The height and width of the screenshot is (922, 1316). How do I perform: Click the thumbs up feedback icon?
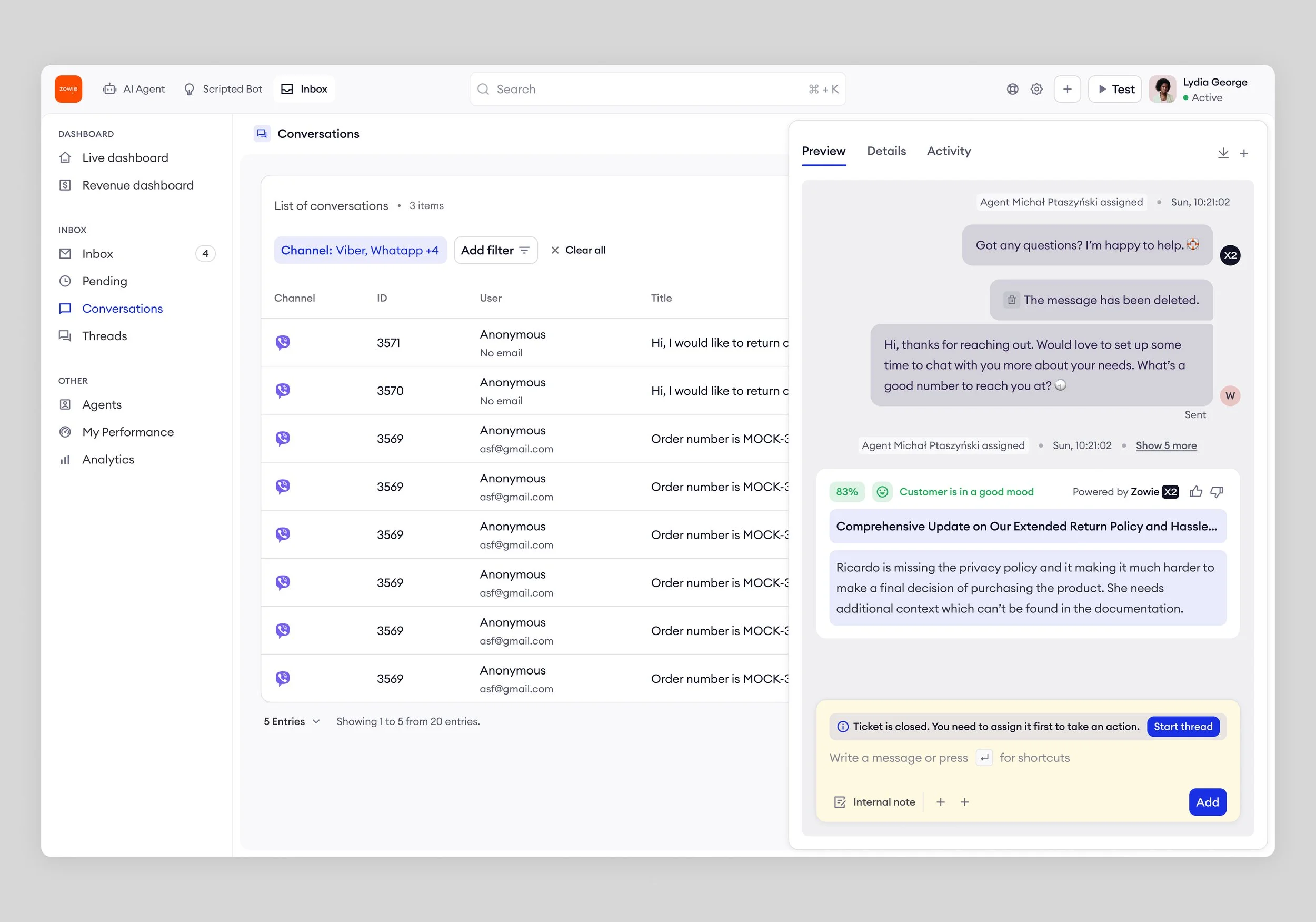(1195, 491)
